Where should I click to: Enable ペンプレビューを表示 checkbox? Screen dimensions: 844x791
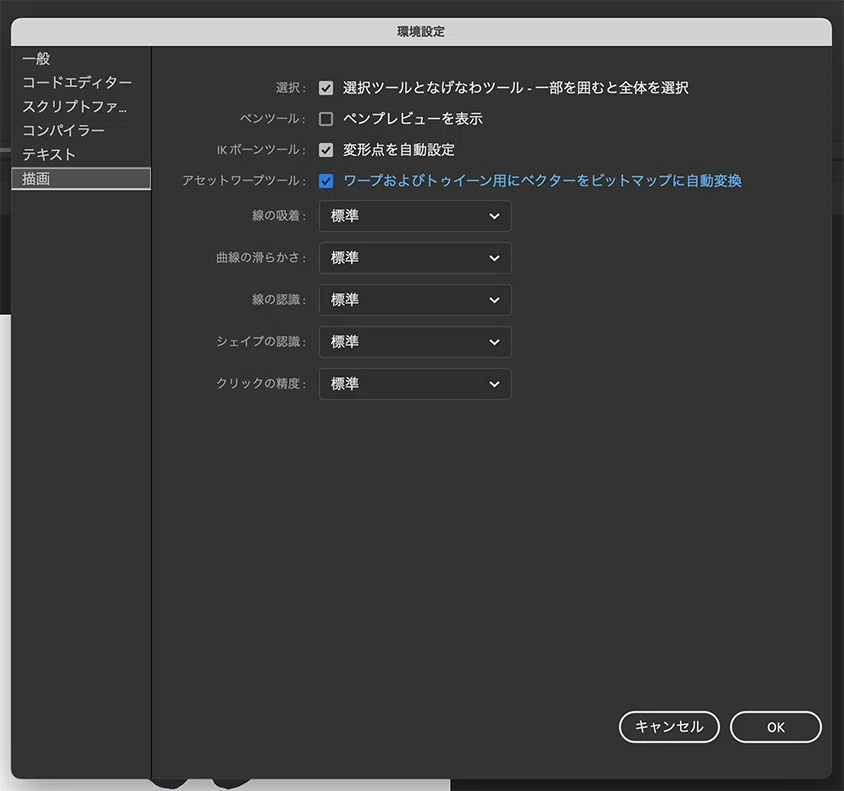point(326,119)
